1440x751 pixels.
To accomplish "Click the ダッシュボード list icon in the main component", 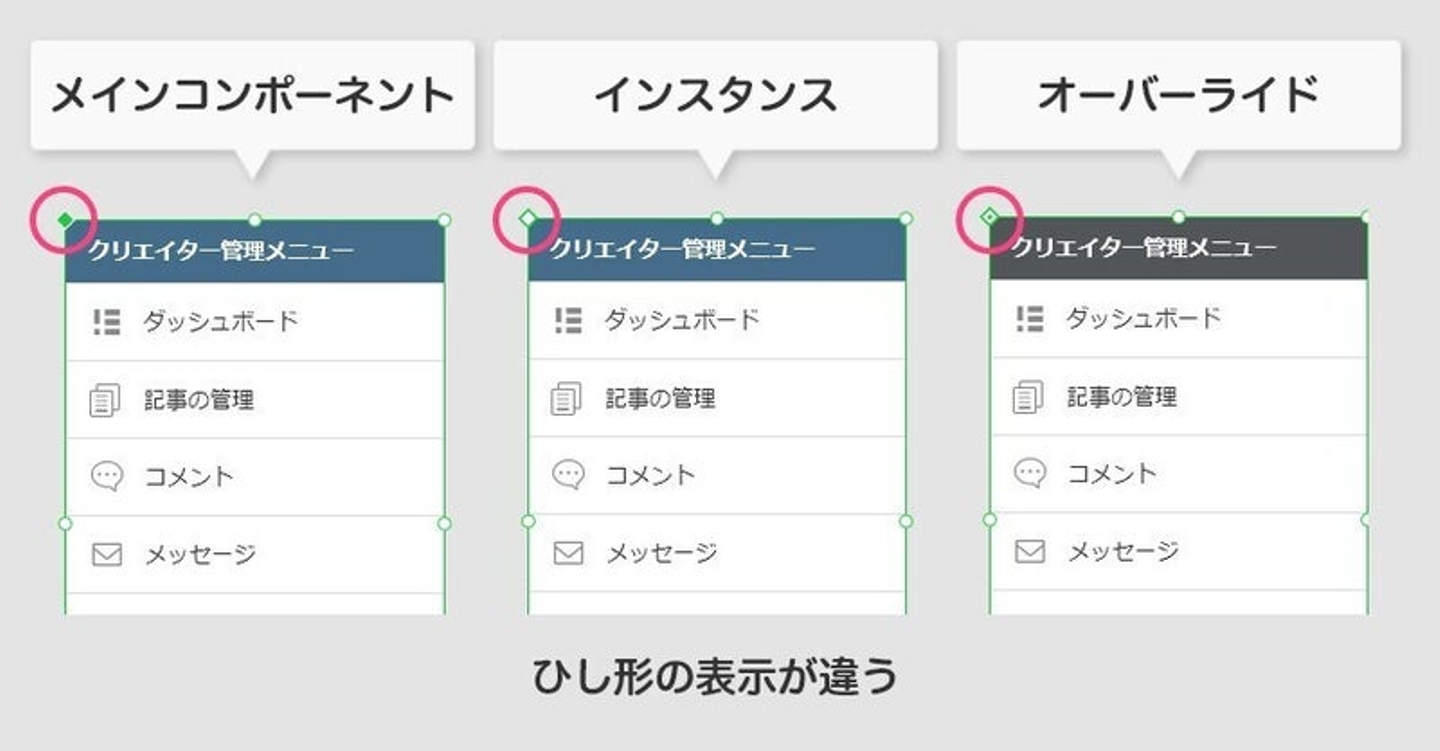I will (106, 321).
